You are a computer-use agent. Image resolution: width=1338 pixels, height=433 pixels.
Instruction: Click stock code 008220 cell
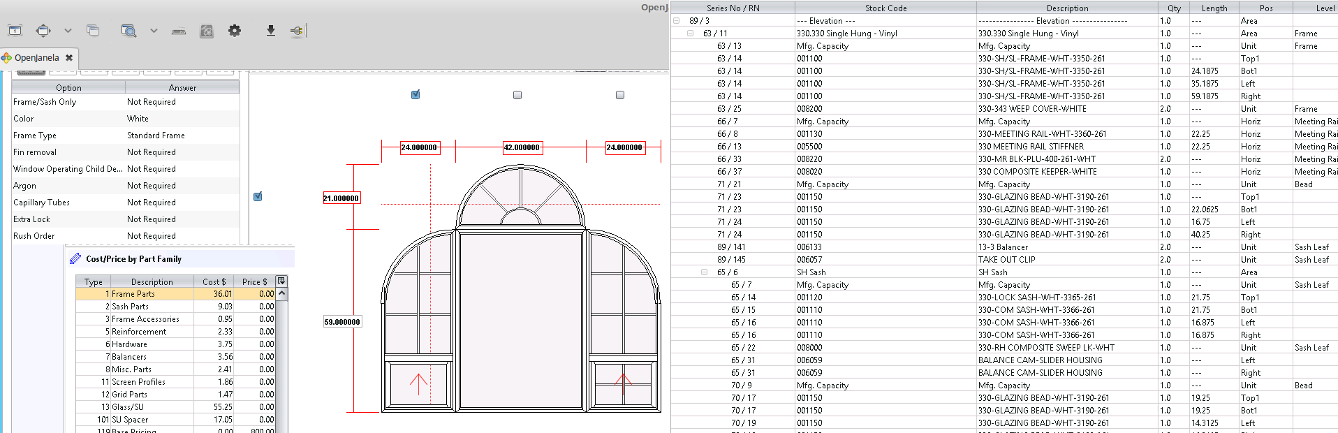tap(884, 158)
